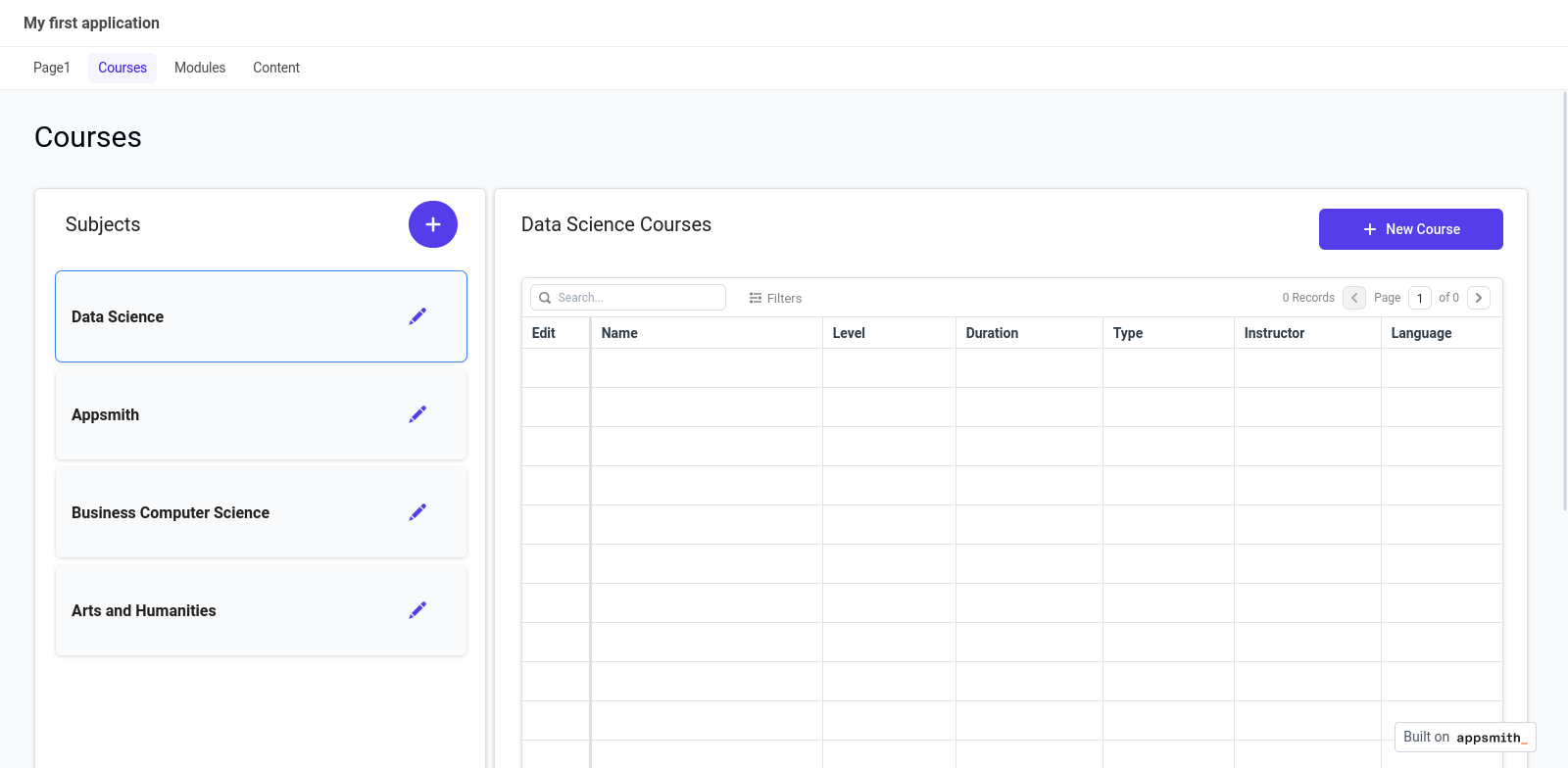The width and height of the screenshot is (1568, 768).
Task: Edit Business Computer Science via pencil icon
Action: coord(417,512)
